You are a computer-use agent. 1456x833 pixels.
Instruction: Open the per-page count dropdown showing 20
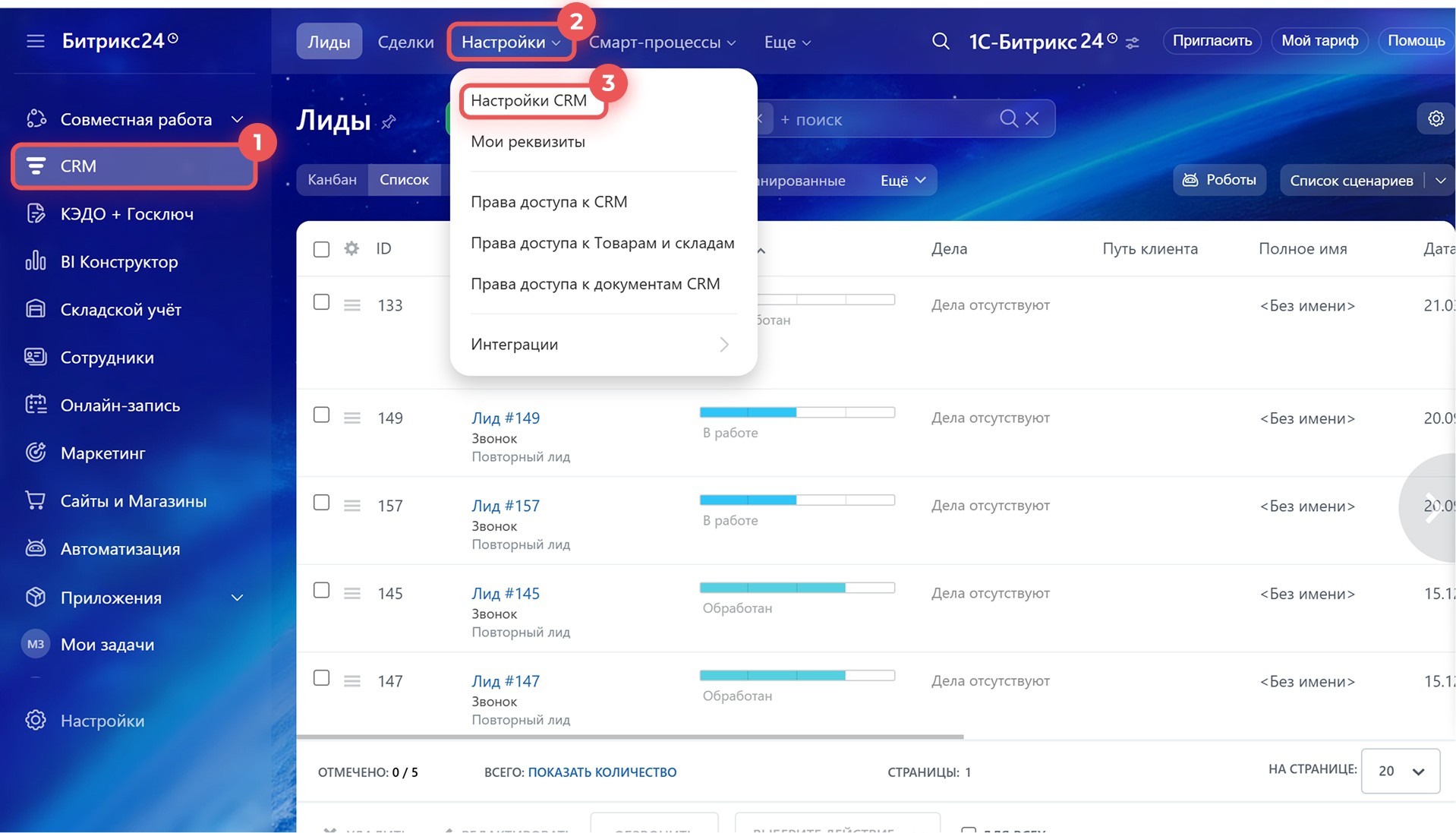(x=1400, y=771)
